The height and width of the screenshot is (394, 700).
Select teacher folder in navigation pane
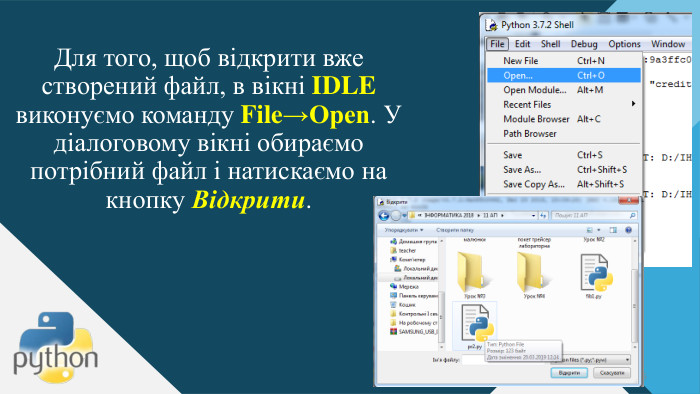click(403, 251)
